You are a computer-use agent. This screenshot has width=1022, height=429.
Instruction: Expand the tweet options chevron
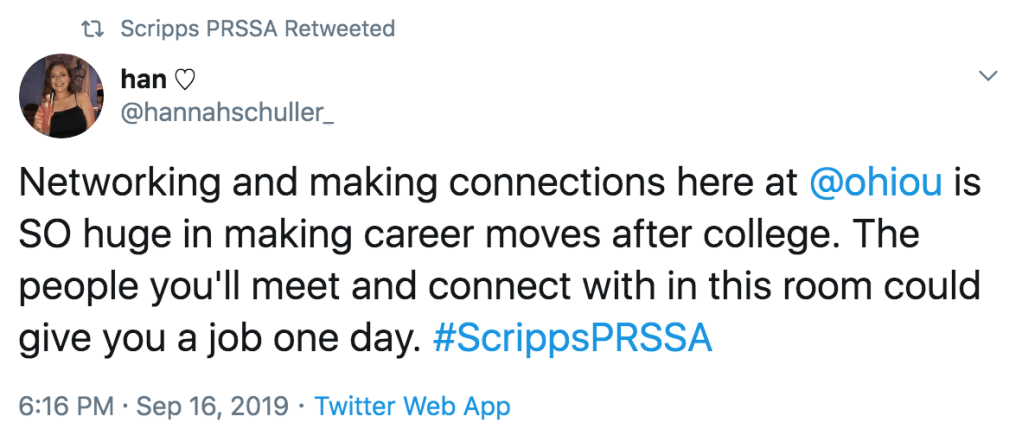(988, 77)
